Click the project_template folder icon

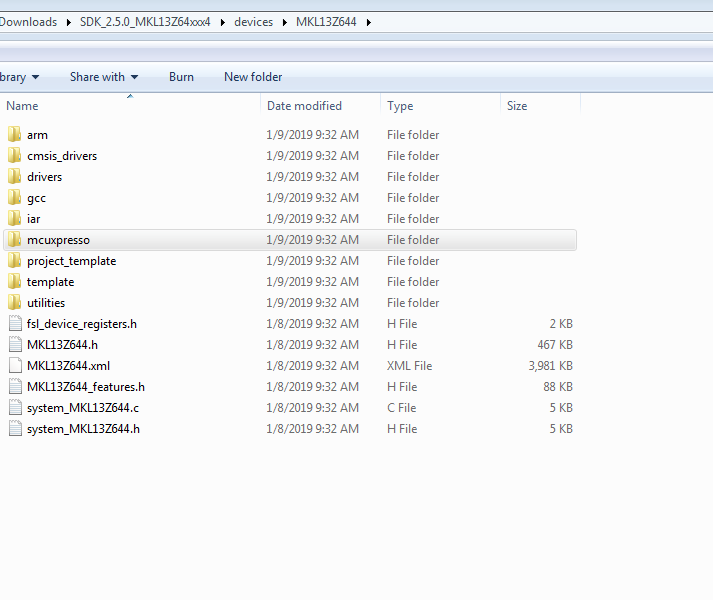click(x=15, y=260)
